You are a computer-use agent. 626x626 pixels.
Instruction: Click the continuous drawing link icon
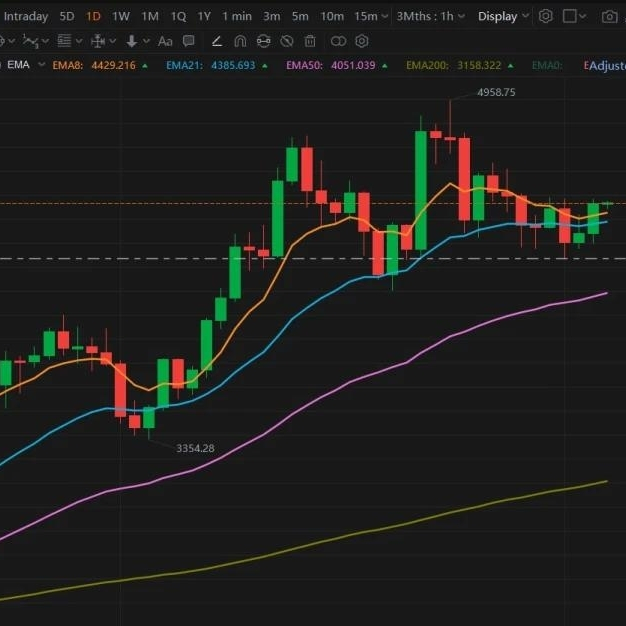tap(263, 41)
